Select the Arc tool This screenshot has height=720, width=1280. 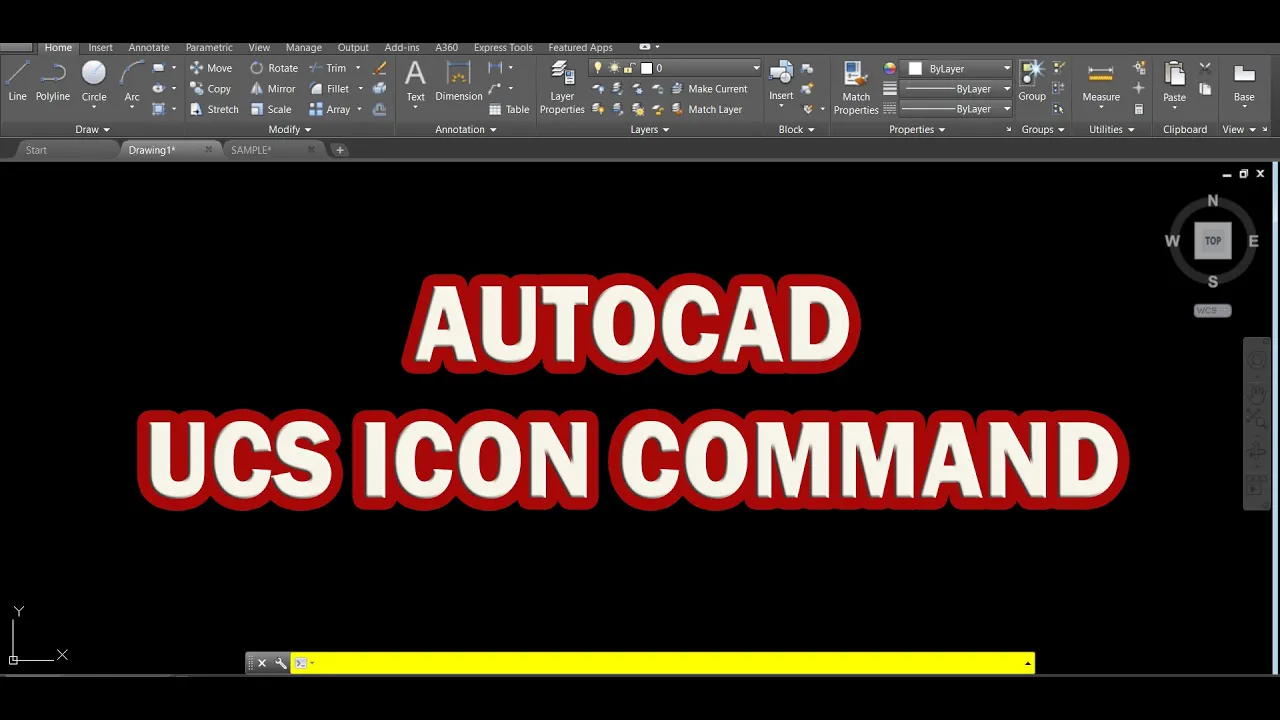pos(132,80)
